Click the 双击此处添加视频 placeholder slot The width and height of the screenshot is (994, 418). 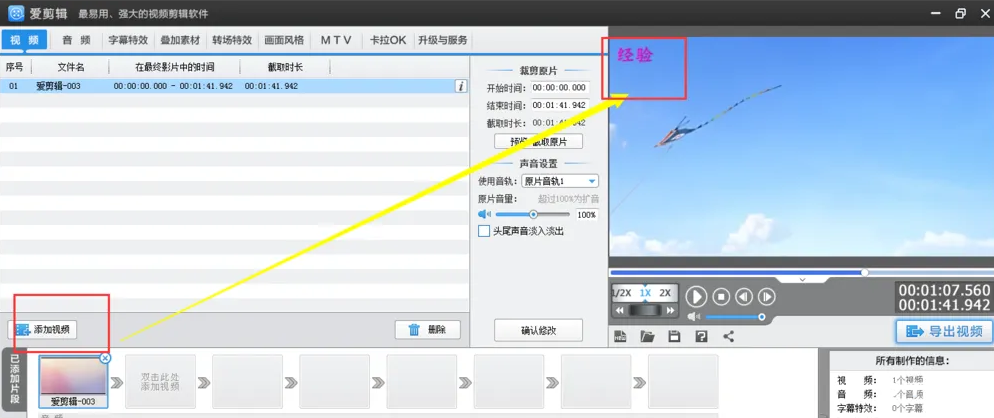pos(160,381)
